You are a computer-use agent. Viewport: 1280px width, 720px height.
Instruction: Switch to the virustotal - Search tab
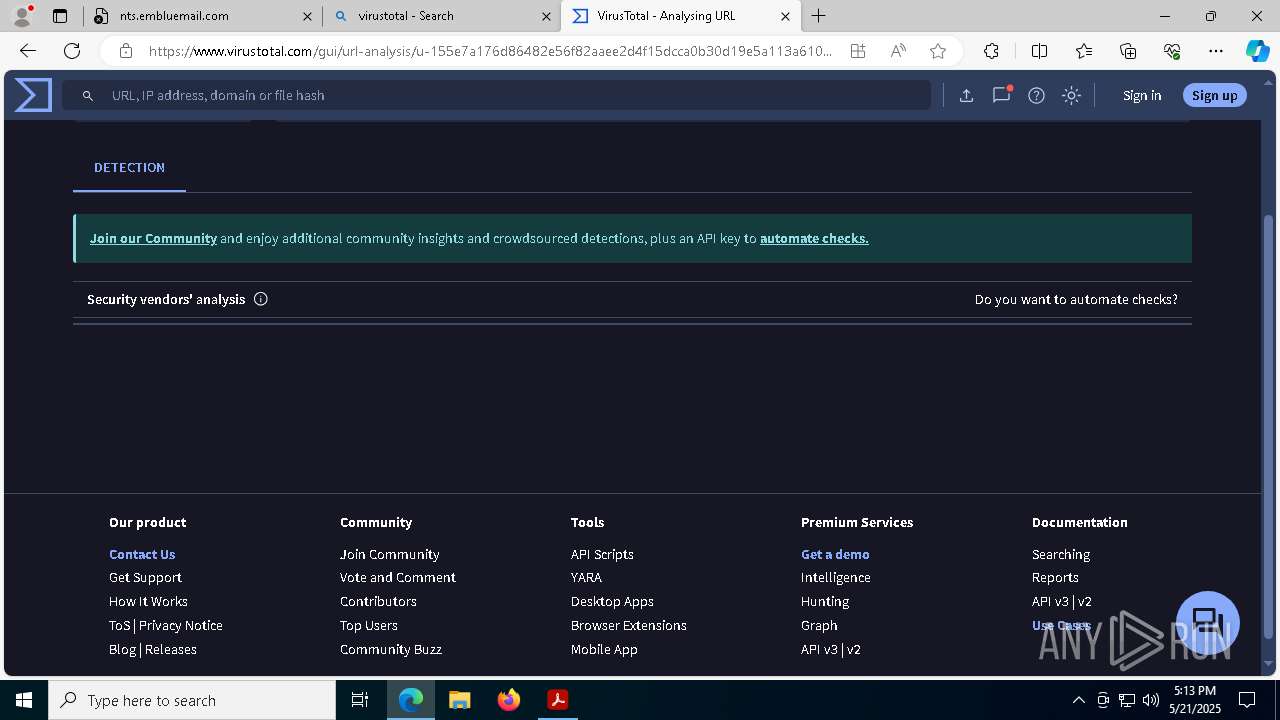441,16
